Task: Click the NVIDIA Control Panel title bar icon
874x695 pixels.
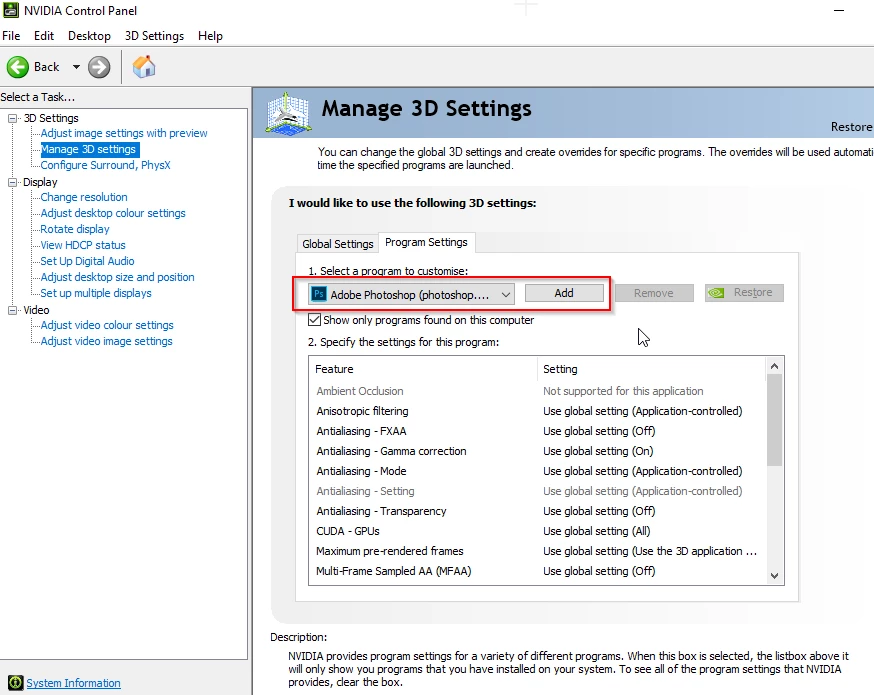Action: 11,11
